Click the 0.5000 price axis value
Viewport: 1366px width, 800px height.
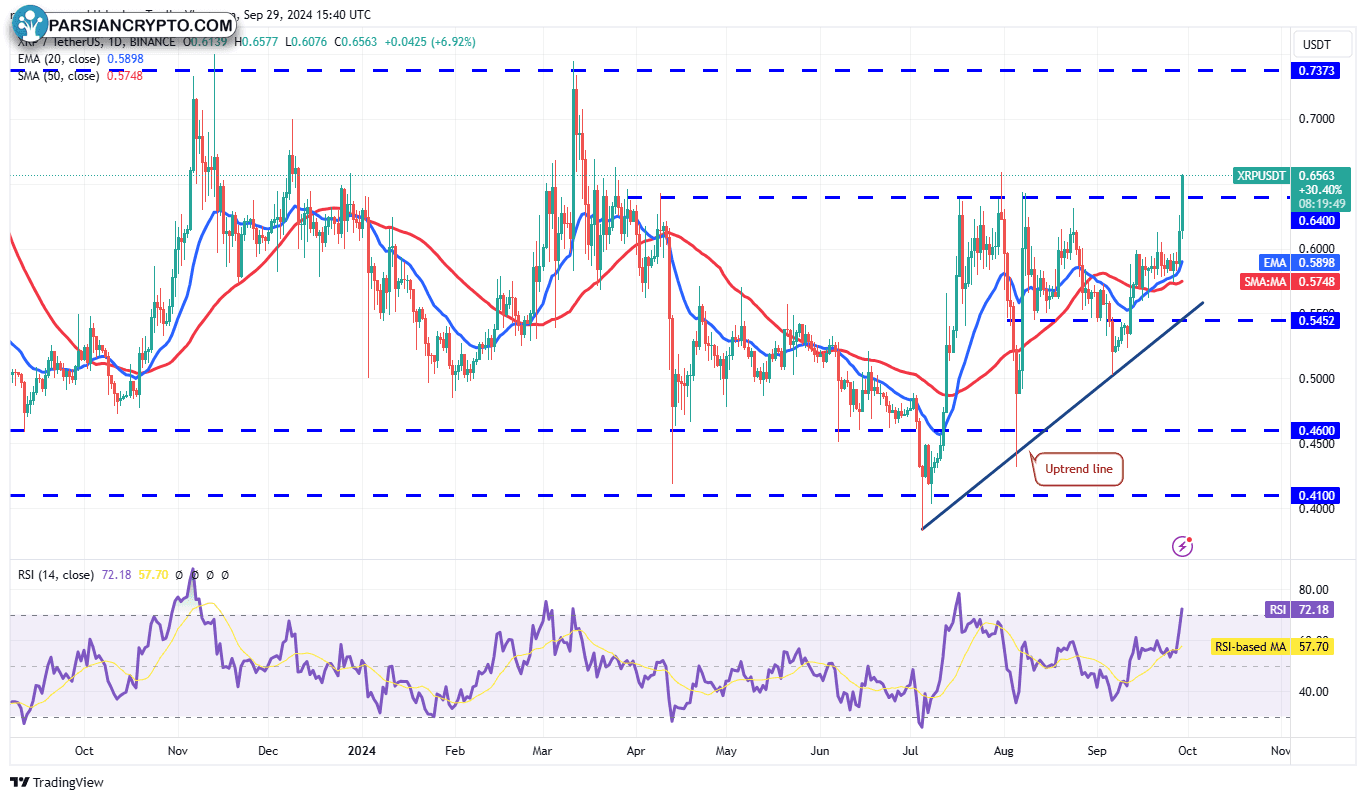point(1317,378)
